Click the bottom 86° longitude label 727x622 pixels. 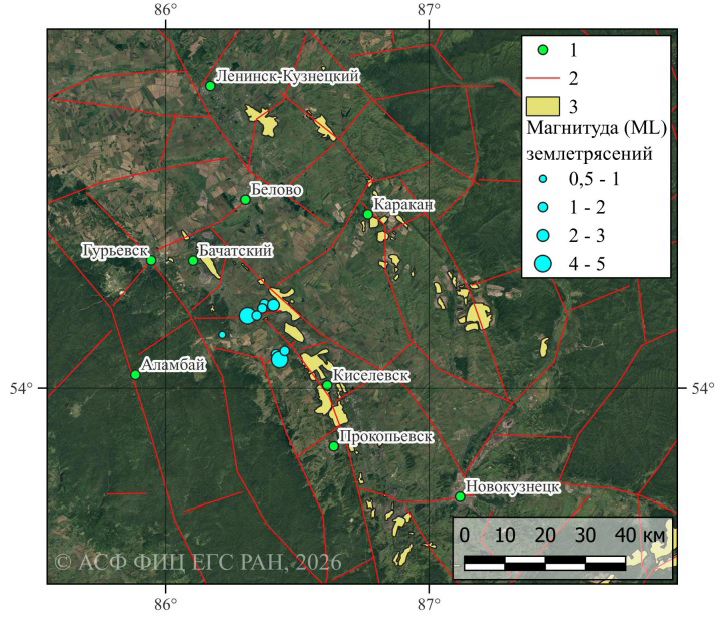[166, 604]
